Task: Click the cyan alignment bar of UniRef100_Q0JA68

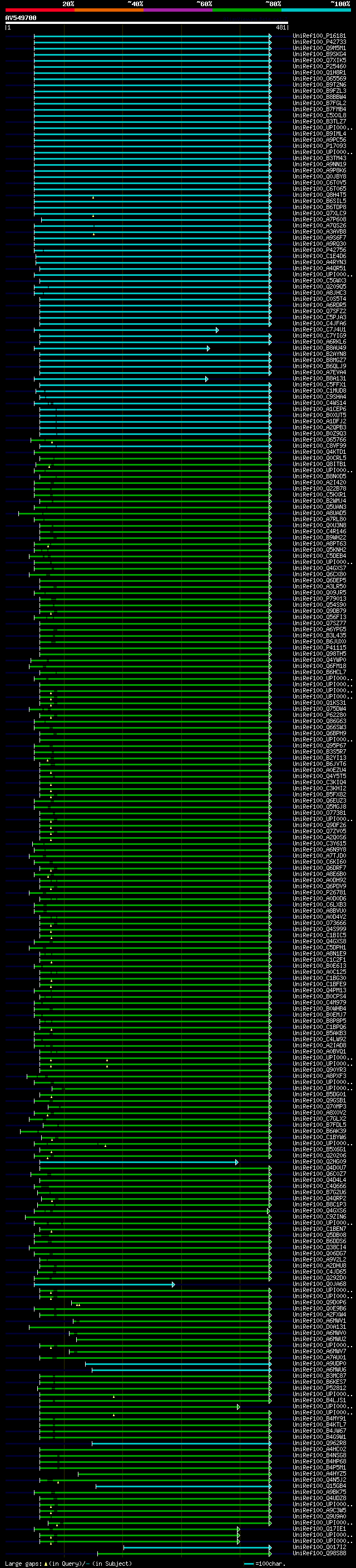Action: (105, 1285)
